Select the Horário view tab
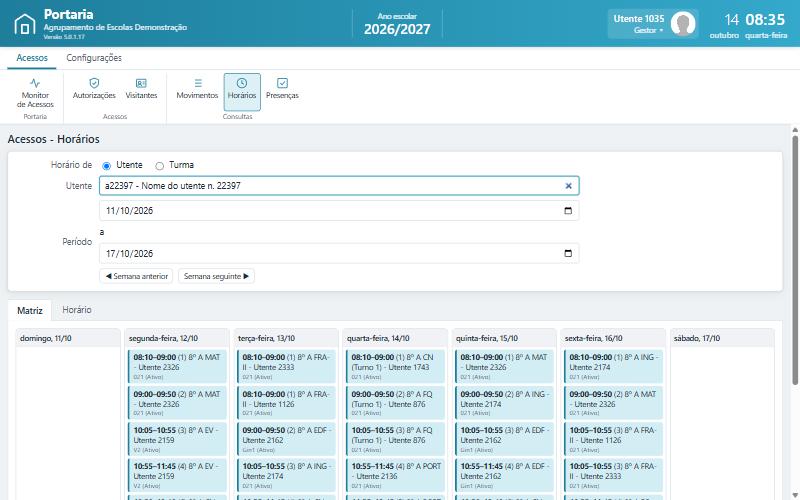Viewport: 800px width, 500px height. 77,310
